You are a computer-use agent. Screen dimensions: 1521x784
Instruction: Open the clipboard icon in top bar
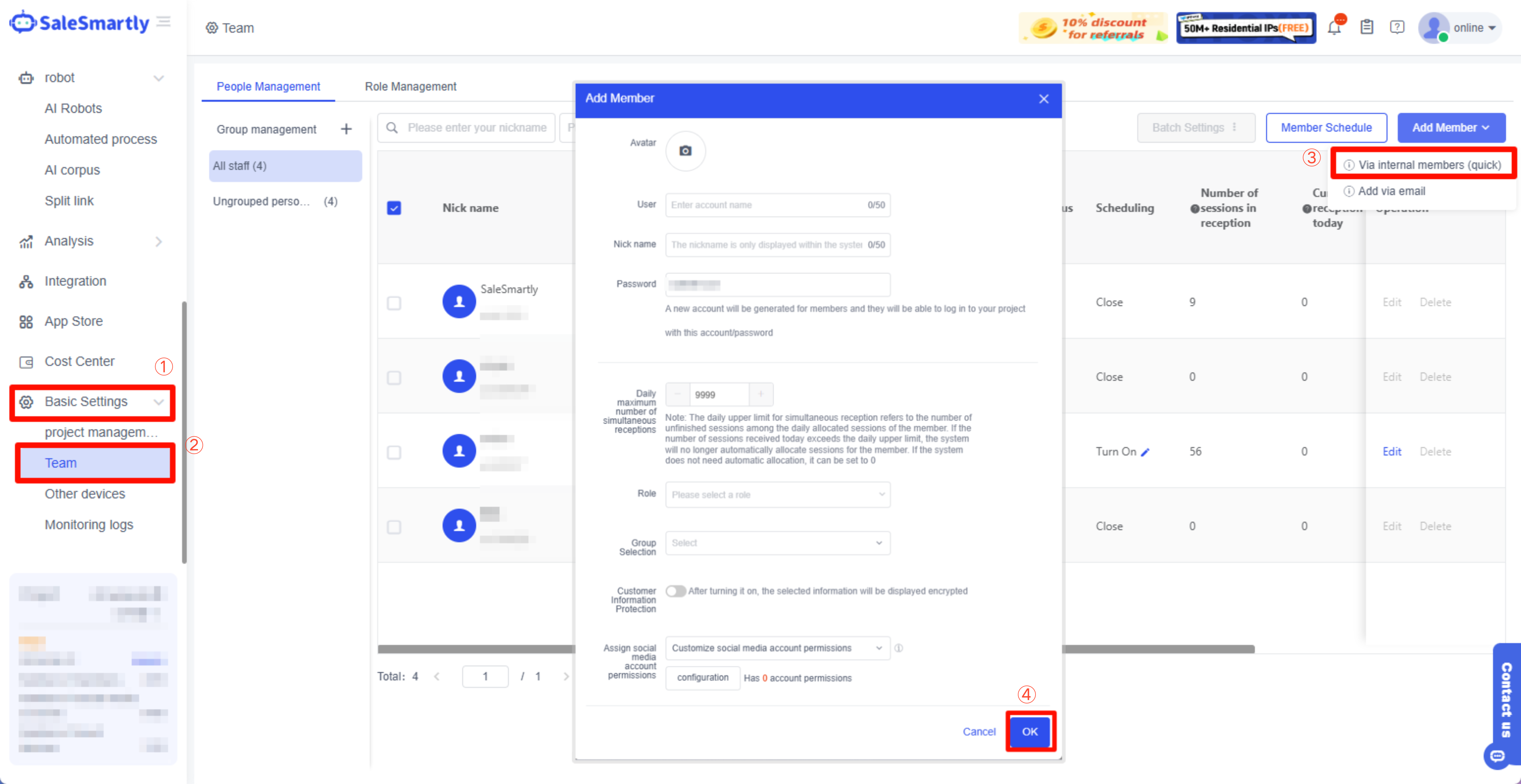[1366, 28]
